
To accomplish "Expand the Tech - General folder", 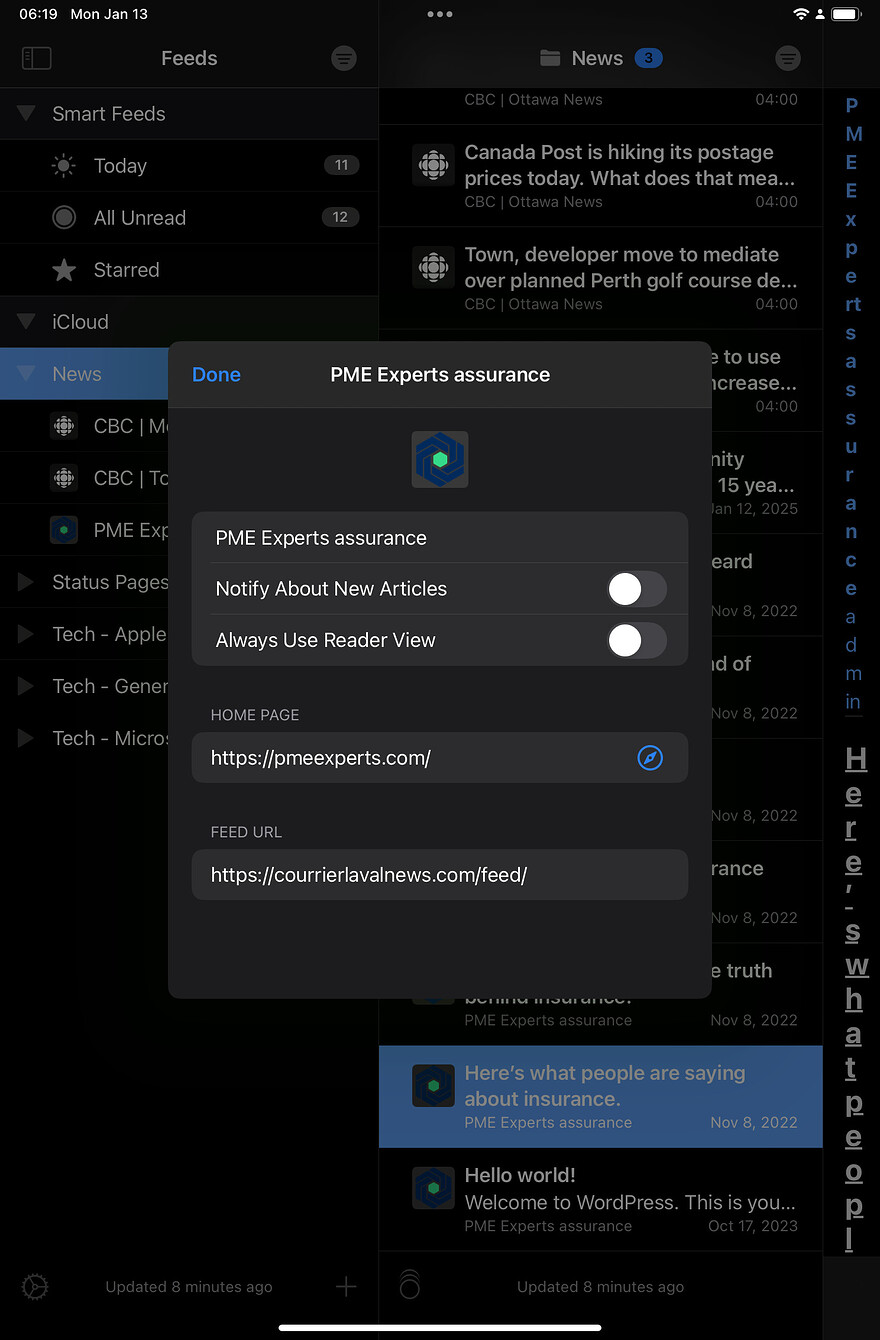I will point(26,686).
